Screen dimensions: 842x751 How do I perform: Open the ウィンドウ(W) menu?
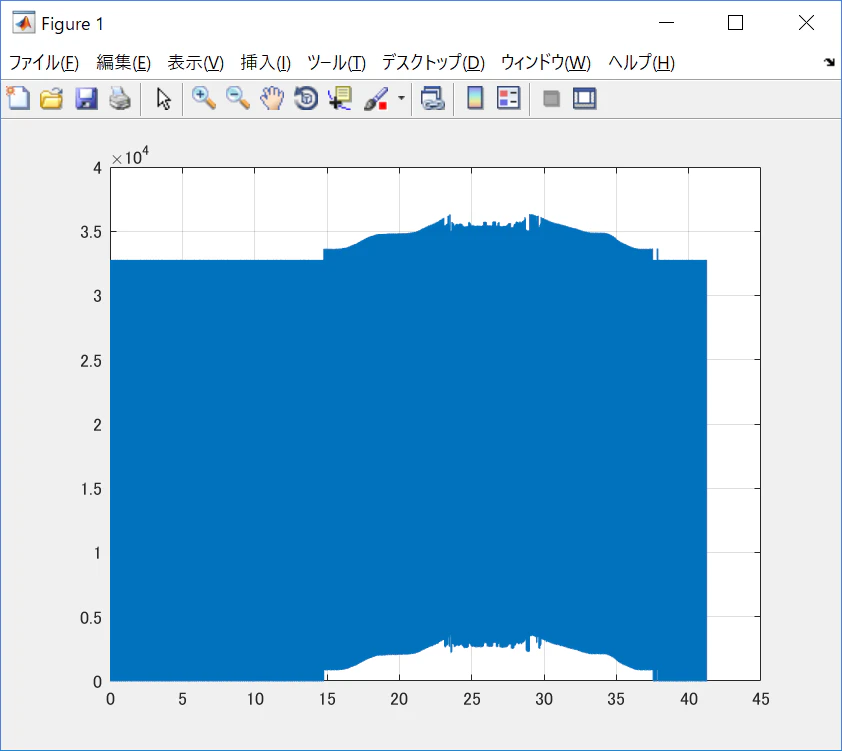coord(546,63)
